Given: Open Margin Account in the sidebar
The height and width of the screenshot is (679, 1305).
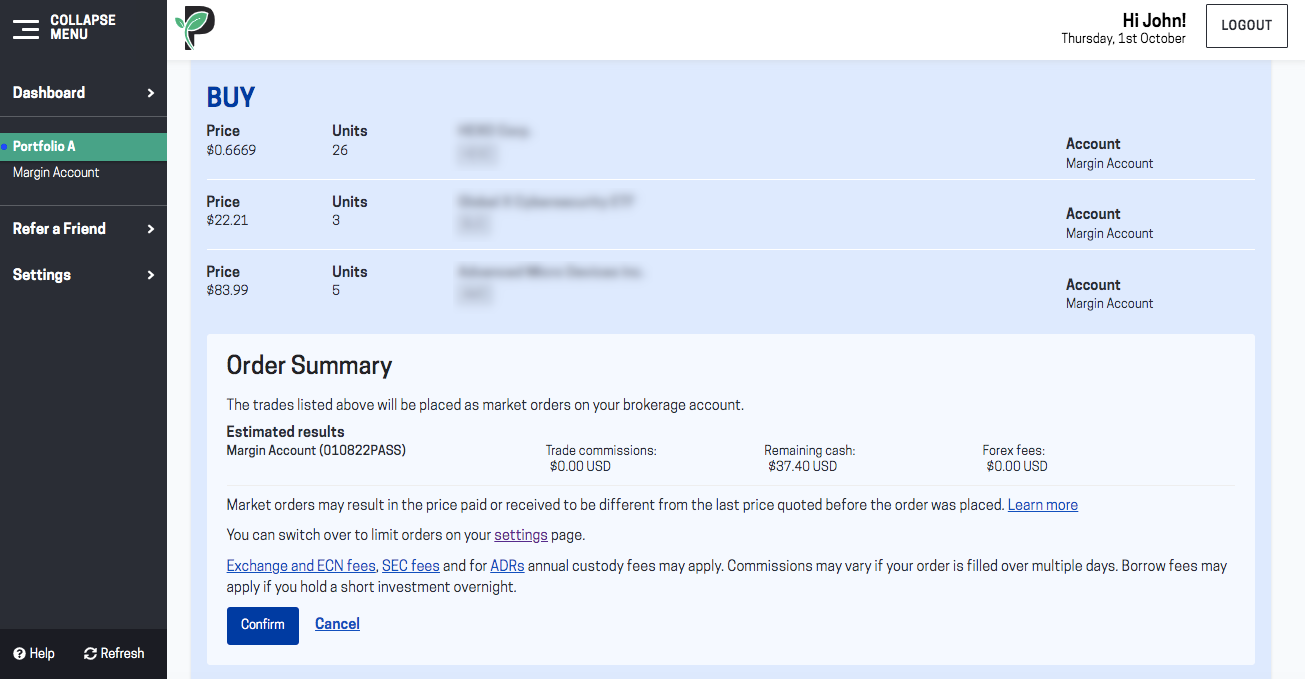Looking at the screenshot, I should click(56, 173).
